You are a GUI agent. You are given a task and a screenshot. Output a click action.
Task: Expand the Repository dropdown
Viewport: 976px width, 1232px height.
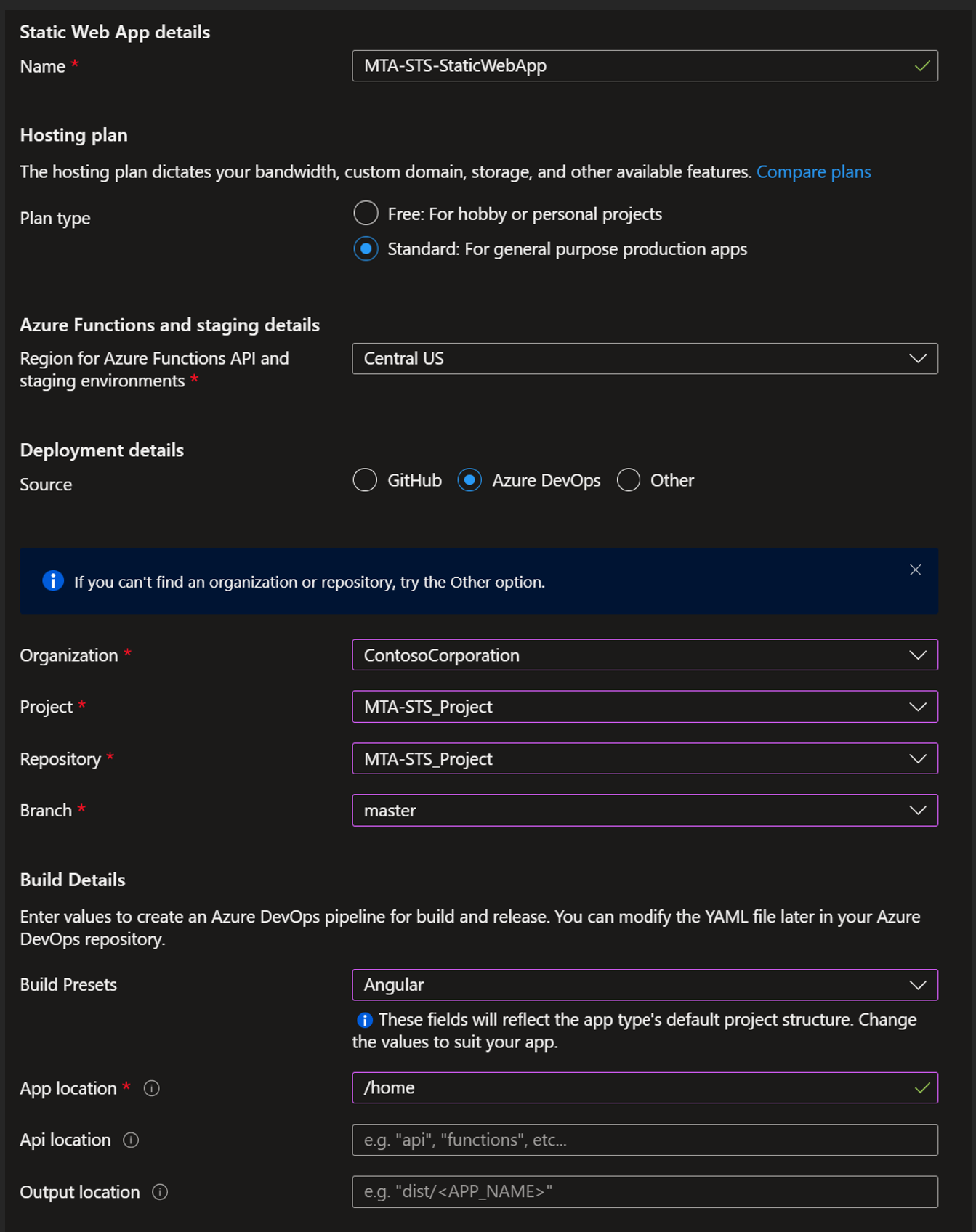tap(644, 758)
